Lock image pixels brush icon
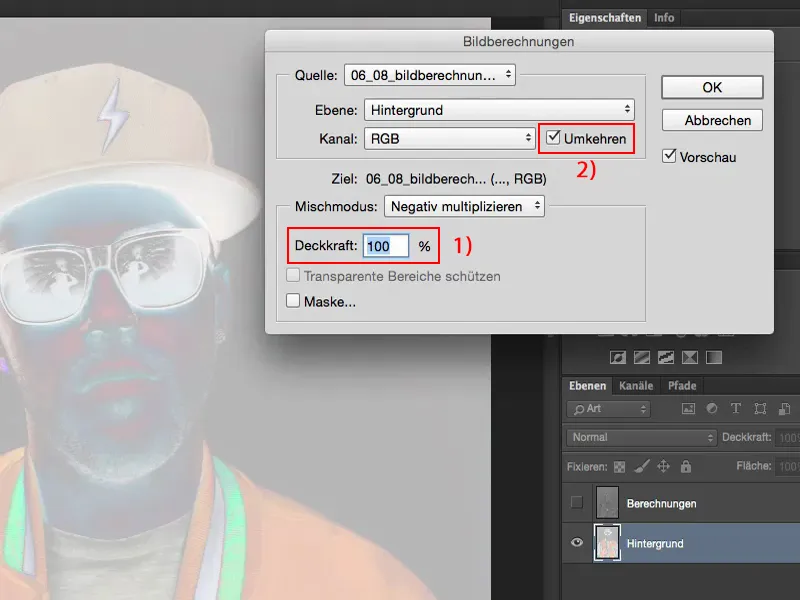 (642, 466)
